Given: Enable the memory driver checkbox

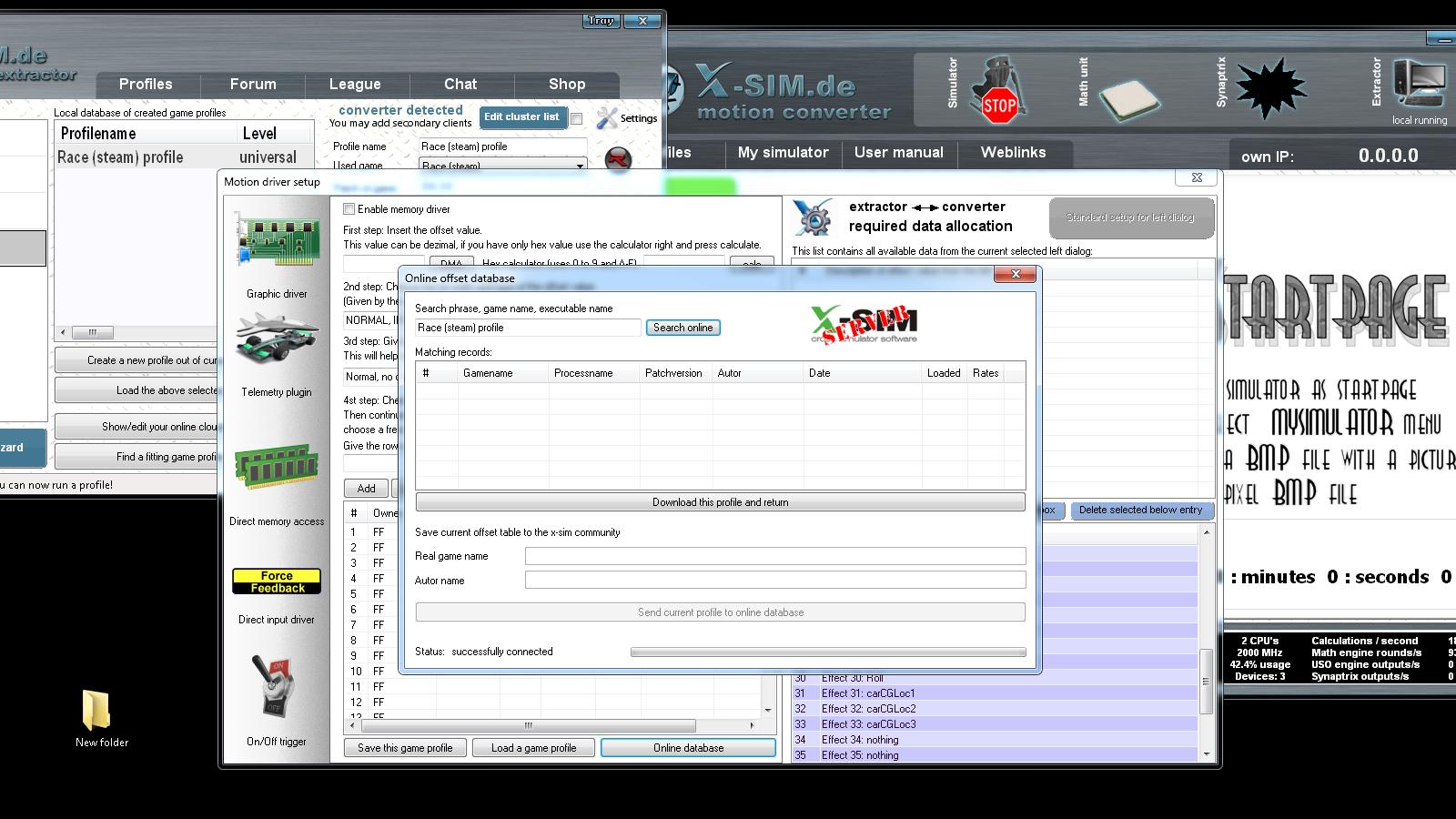Looking at the screenshot, I should point(349,209).
